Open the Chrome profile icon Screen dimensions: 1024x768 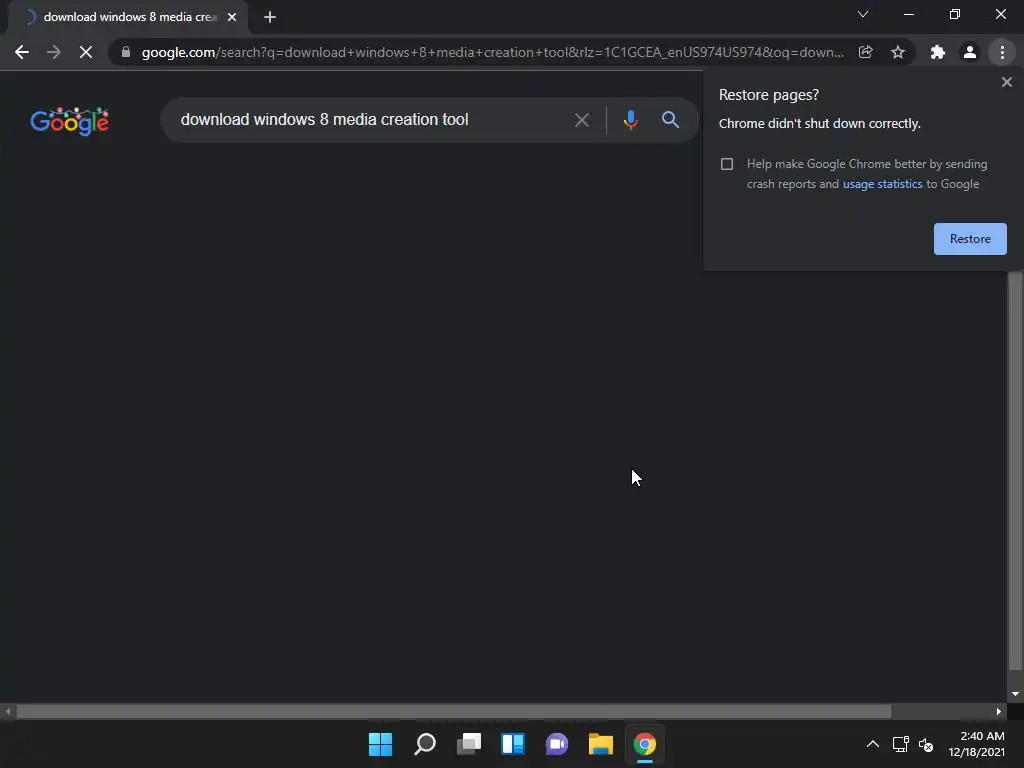pyautogui.click(x=970, y=52)
